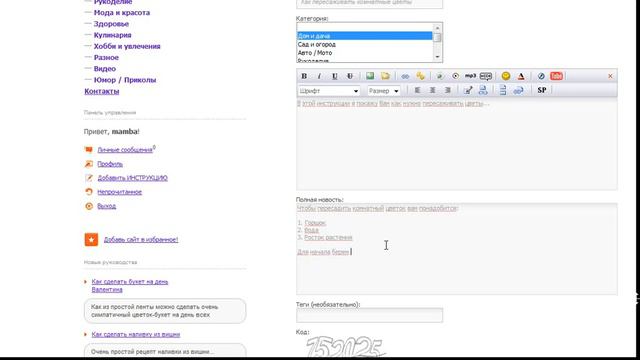
Task: Insert a page link with the chain-page icon
Action: click(518, 91)
